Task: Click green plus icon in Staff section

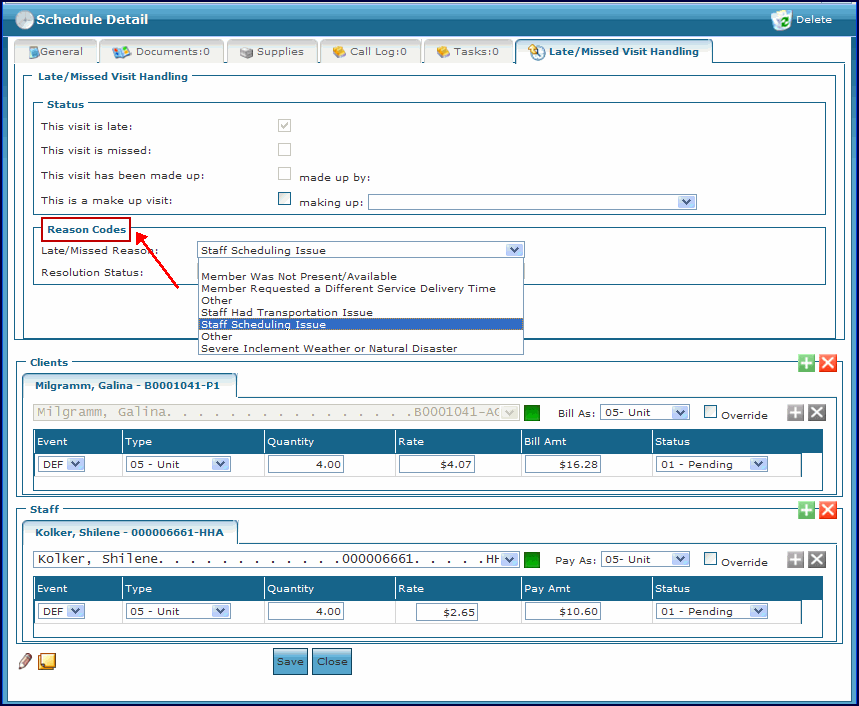Action: [806, 510]
